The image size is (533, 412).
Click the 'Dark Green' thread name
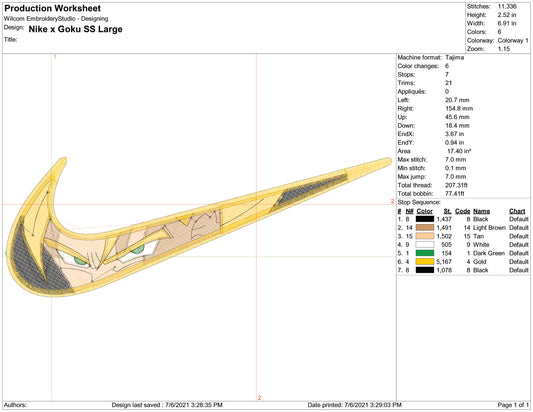(x=489, y=253)
